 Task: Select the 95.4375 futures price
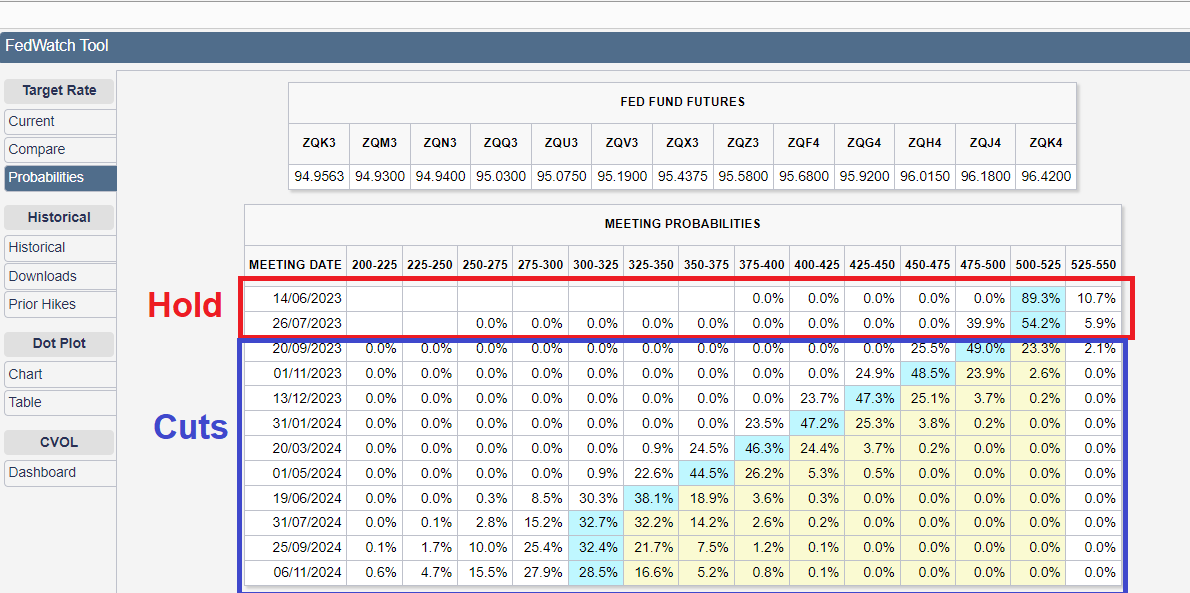[683, 177]
